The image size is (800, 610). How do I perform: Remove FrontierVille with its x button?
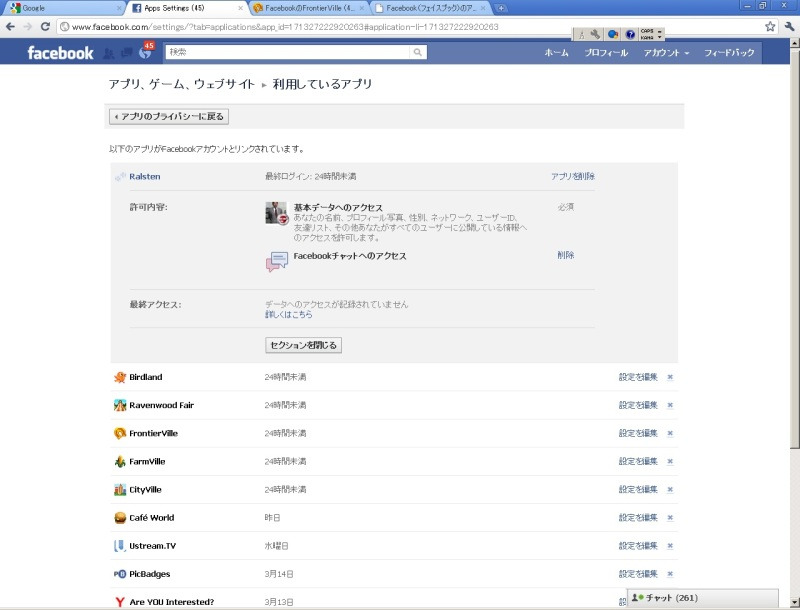click(670, 433)
